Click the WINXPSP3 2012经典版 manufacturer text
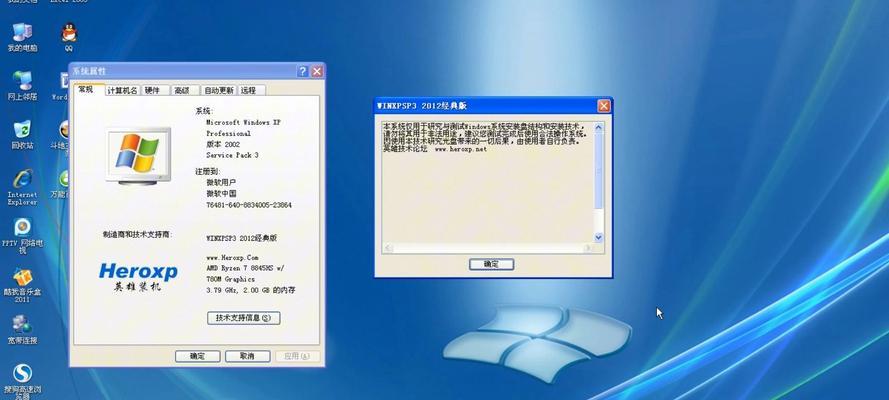Screen dimensions: 889x400 coord(242,239)
